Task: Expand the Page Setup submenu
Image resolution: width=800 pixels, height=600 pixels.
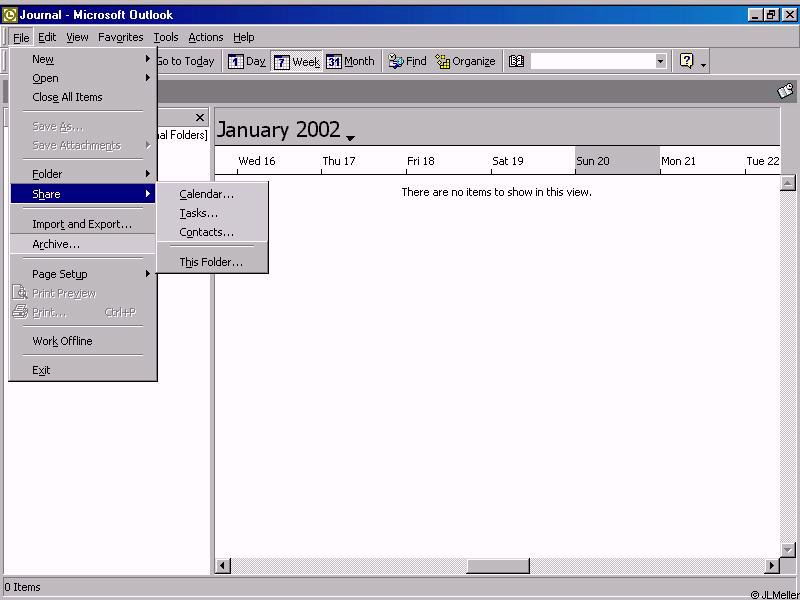Action: [83, 274]
